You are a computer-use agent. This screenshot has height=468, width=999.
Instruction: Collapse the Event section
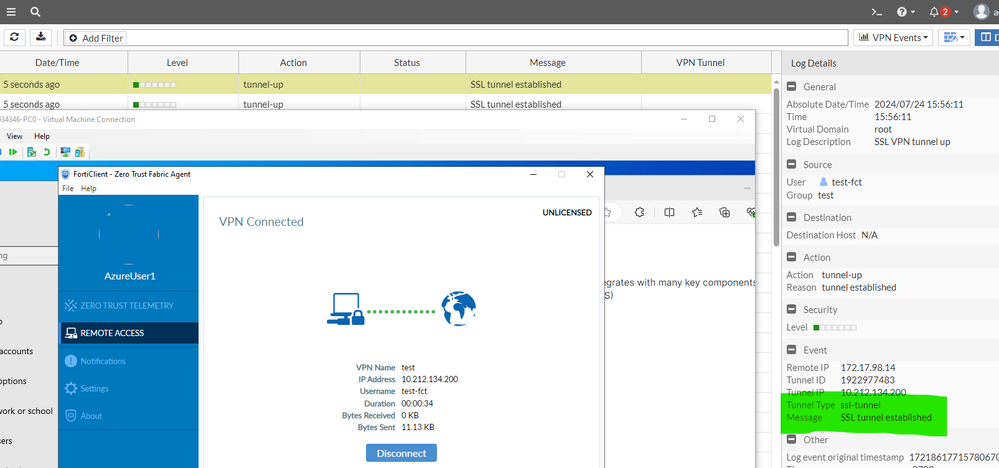pyautogui.click(x=791, y=350)
